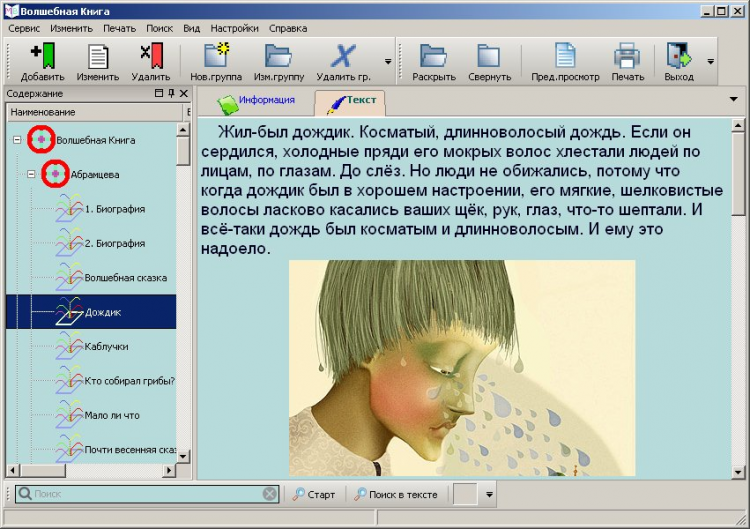Click the Добавить toolbar icon
The width and height of the screenshot is (750, 529).
[x=43, y=56]
